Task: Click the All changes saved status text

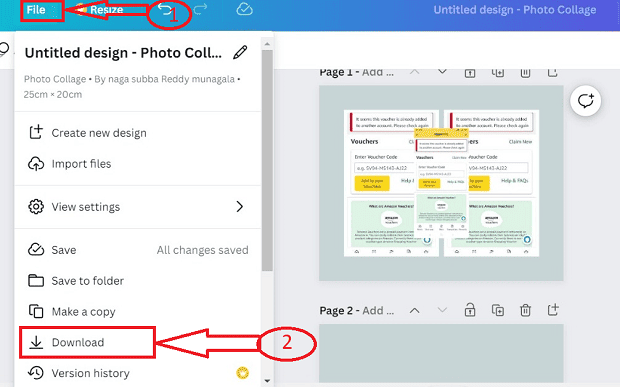Action: pyautogui.click(x=202, y=250)
